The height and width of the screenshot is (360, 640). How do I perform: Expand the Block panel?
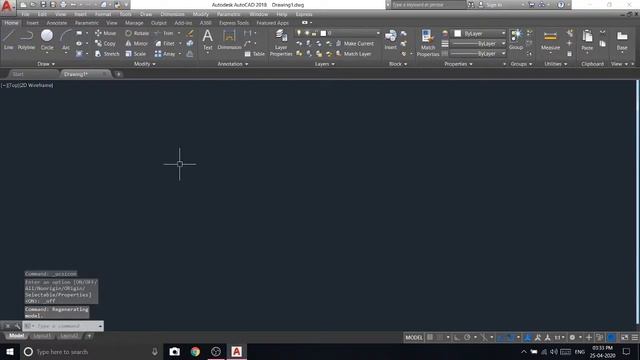pos(398,64)
